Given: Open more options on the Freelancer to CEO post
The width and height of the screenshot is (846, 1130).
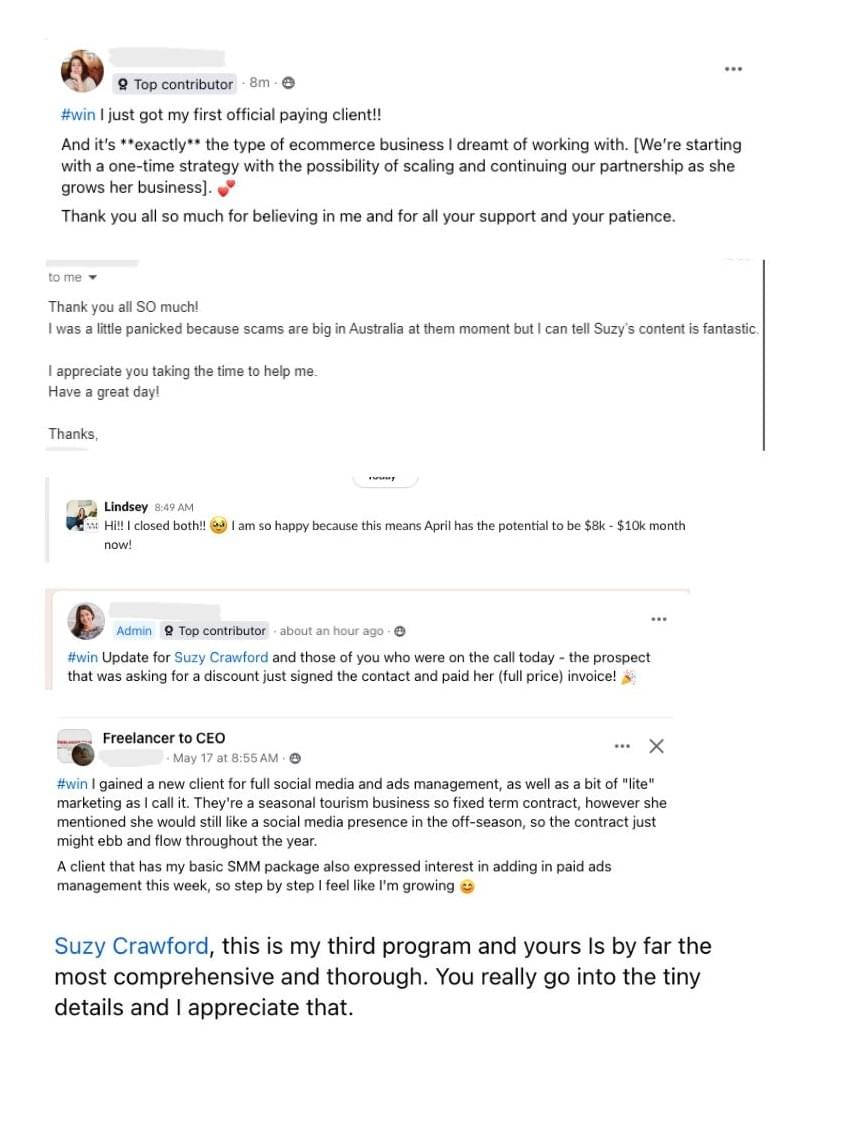Looking at the screenshot, I should (x=622, y=746).
